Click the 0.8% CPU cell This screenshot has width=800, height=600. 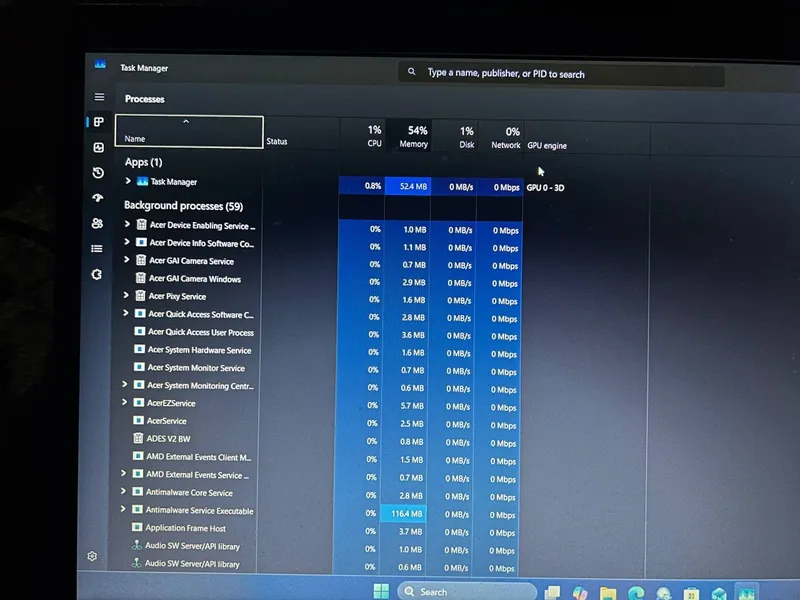coord(362,185)
